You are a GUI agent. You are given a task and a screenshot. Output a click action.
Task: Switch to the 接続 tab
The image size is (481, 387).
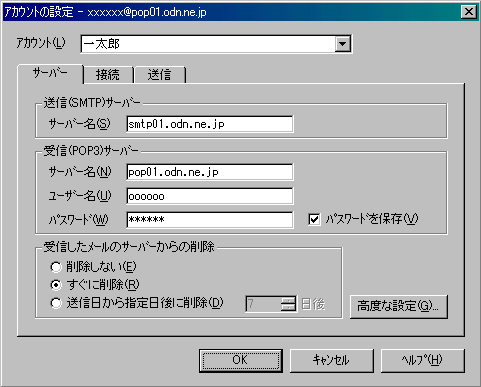[108, 74]
